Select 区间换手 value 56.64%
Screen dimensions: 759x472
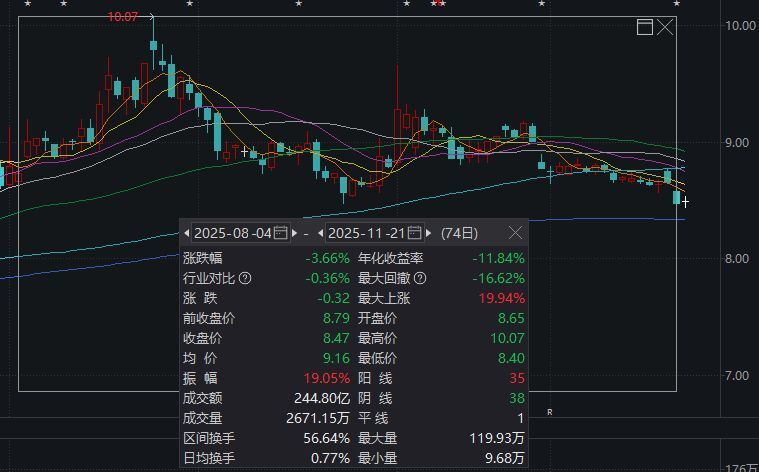327,439
